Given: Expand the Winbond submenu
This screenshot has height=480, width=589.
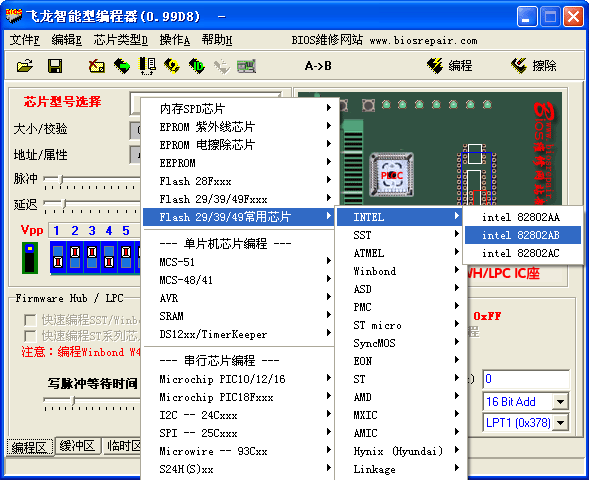Looking at the screenshot, I should (x=400, y=271).
